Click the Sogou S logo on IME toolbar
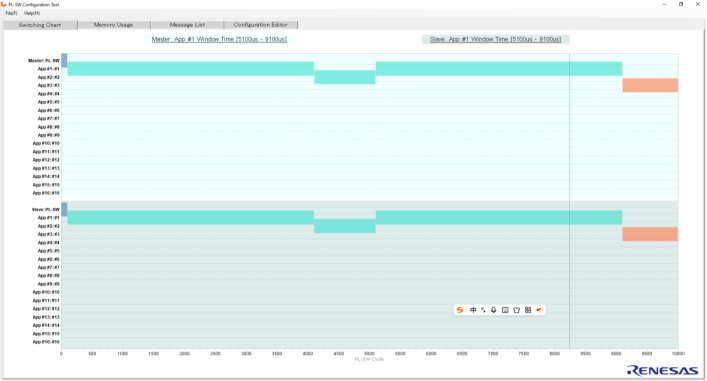The width and height of the screenshot is (707, 381). tap(459, 310)
